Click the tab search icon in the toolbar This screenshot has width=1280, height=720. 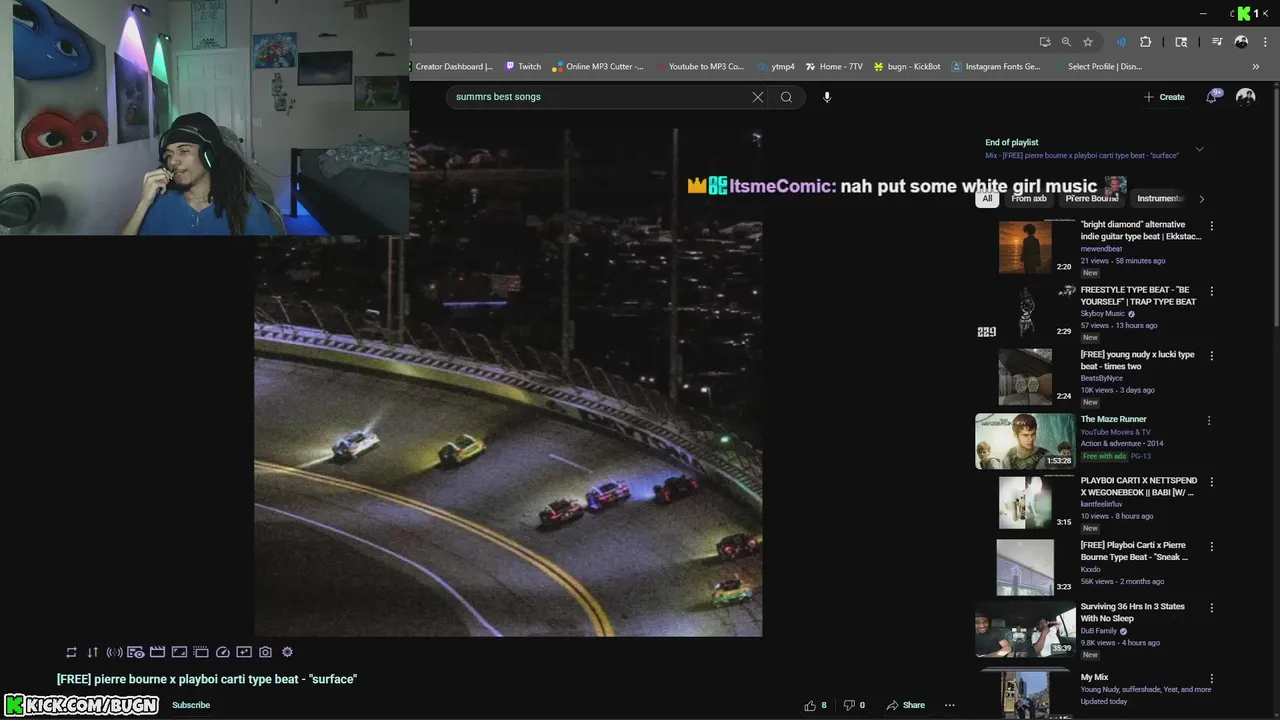[1181, 42]
